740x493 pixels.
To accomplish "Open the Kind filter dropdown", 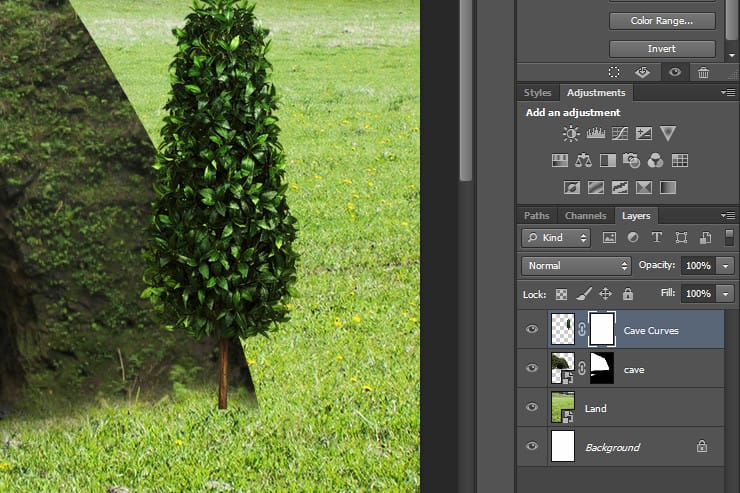I will (556, 238).
